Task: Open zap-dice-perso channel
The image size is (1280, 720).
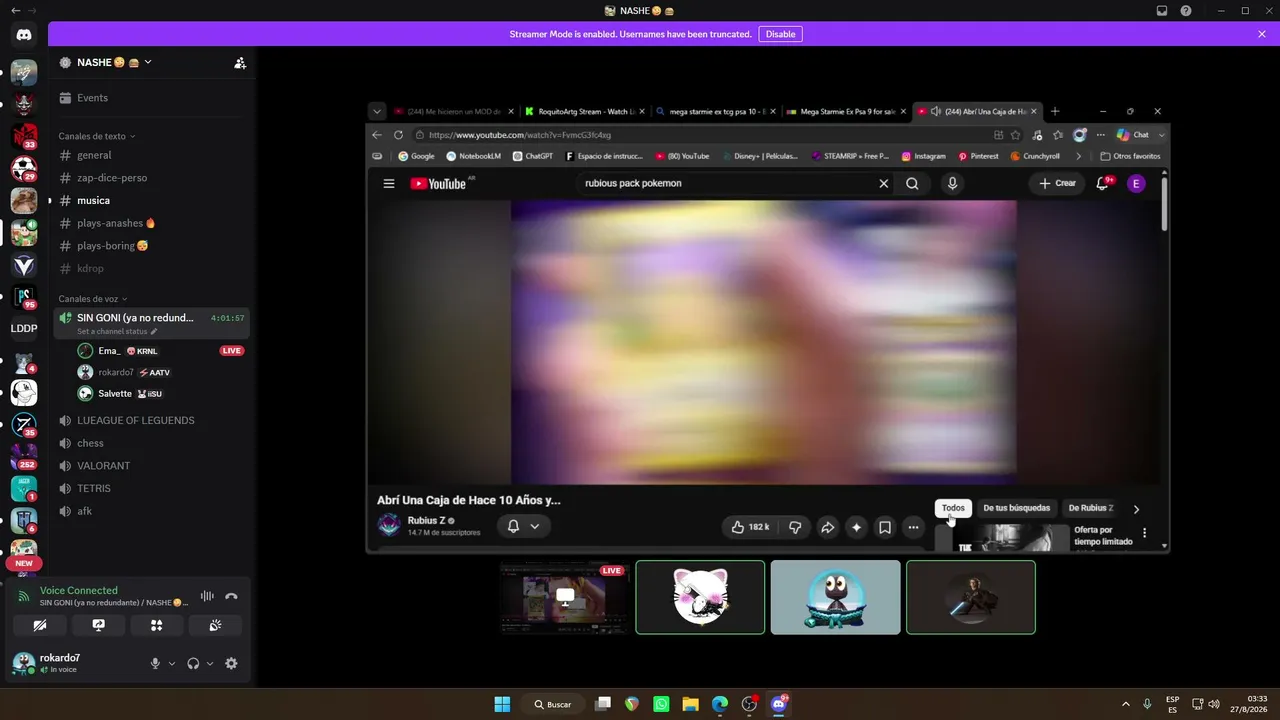Action: 152,178
